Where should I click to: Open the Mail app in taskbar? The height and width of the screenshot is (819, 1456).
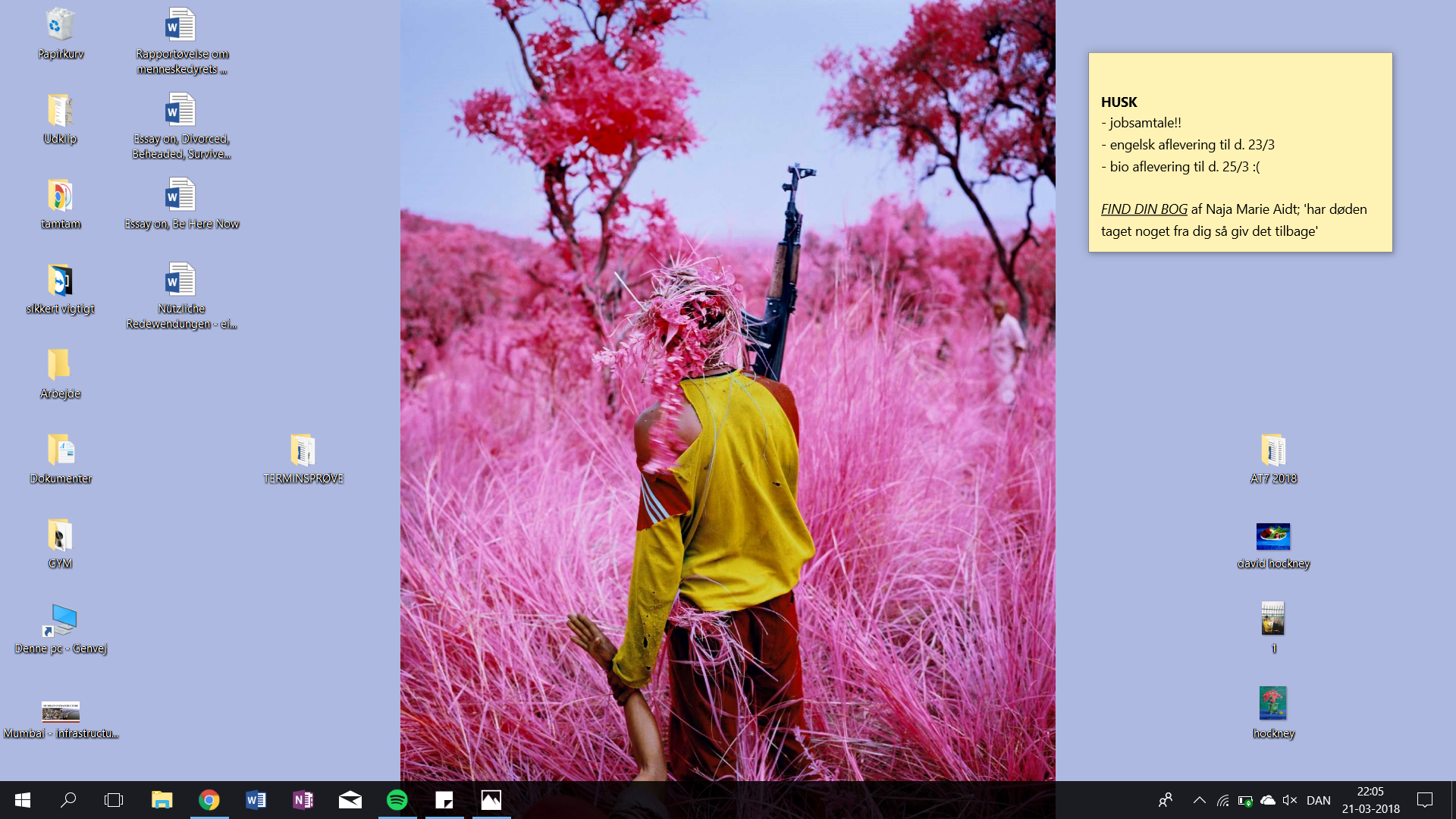pyautogui.click(x=350, y=800)
